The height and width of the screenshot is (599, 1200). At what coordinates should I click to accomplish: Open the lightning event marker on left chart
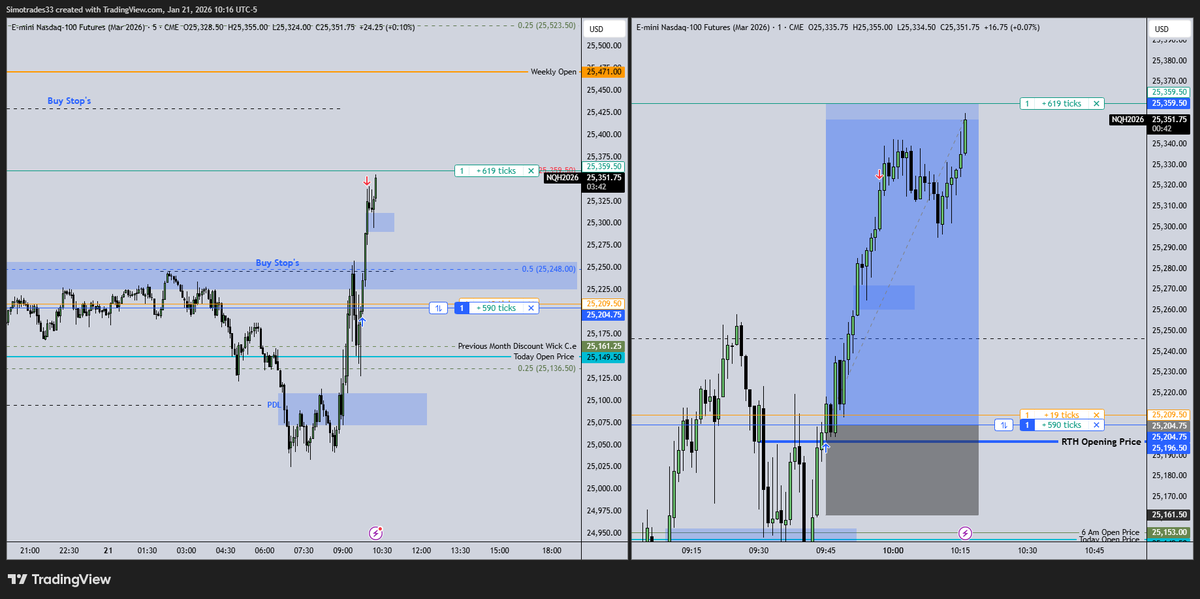tap(376, 534)
